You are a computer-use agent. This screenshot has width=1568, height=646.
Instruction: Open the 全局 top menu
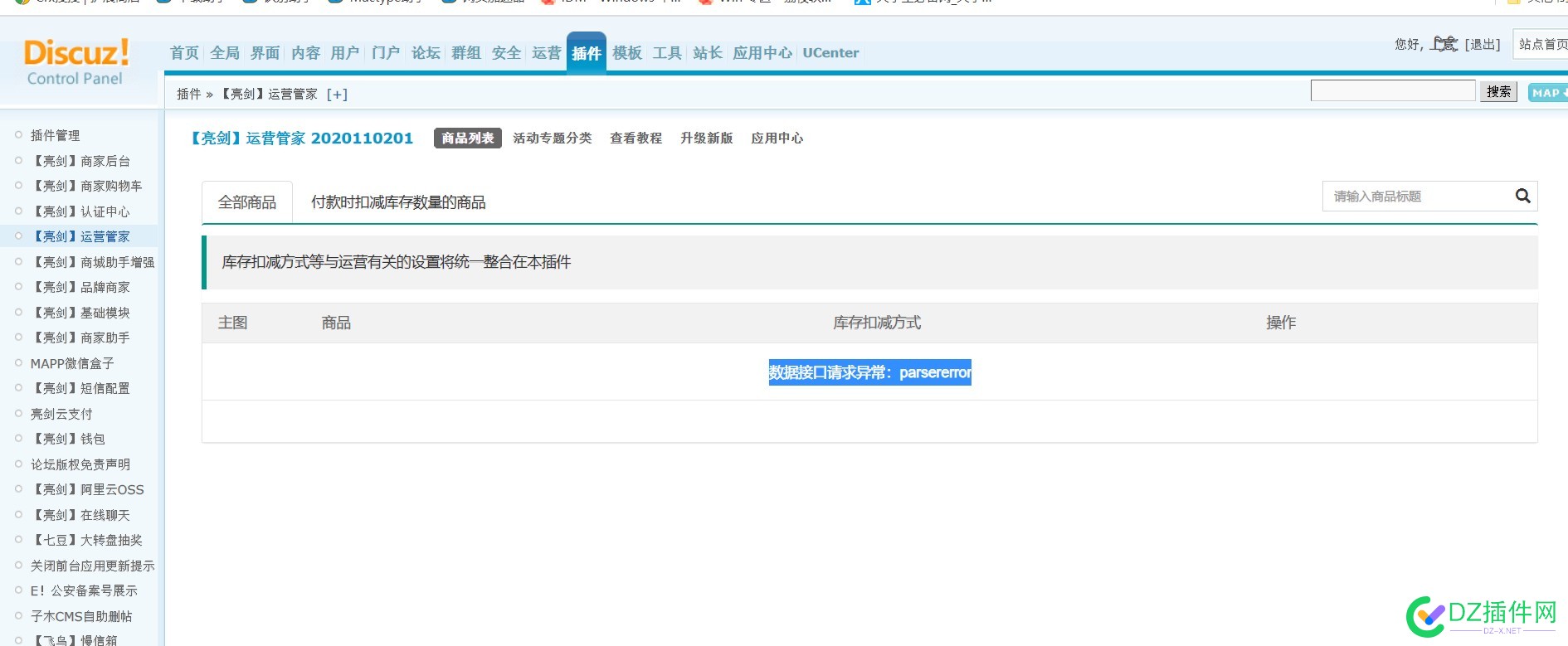(225, 53)
